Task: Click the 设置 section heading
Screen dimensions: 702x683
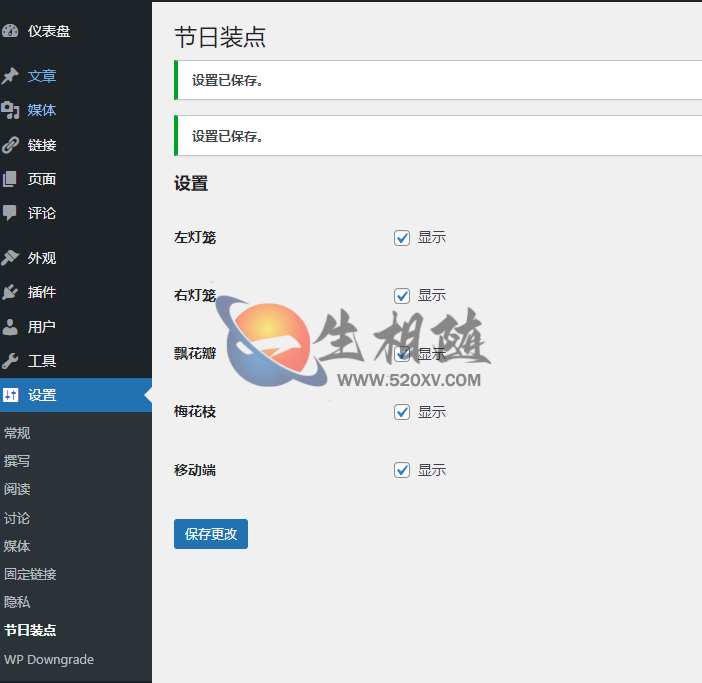Action: coord(191,184)
